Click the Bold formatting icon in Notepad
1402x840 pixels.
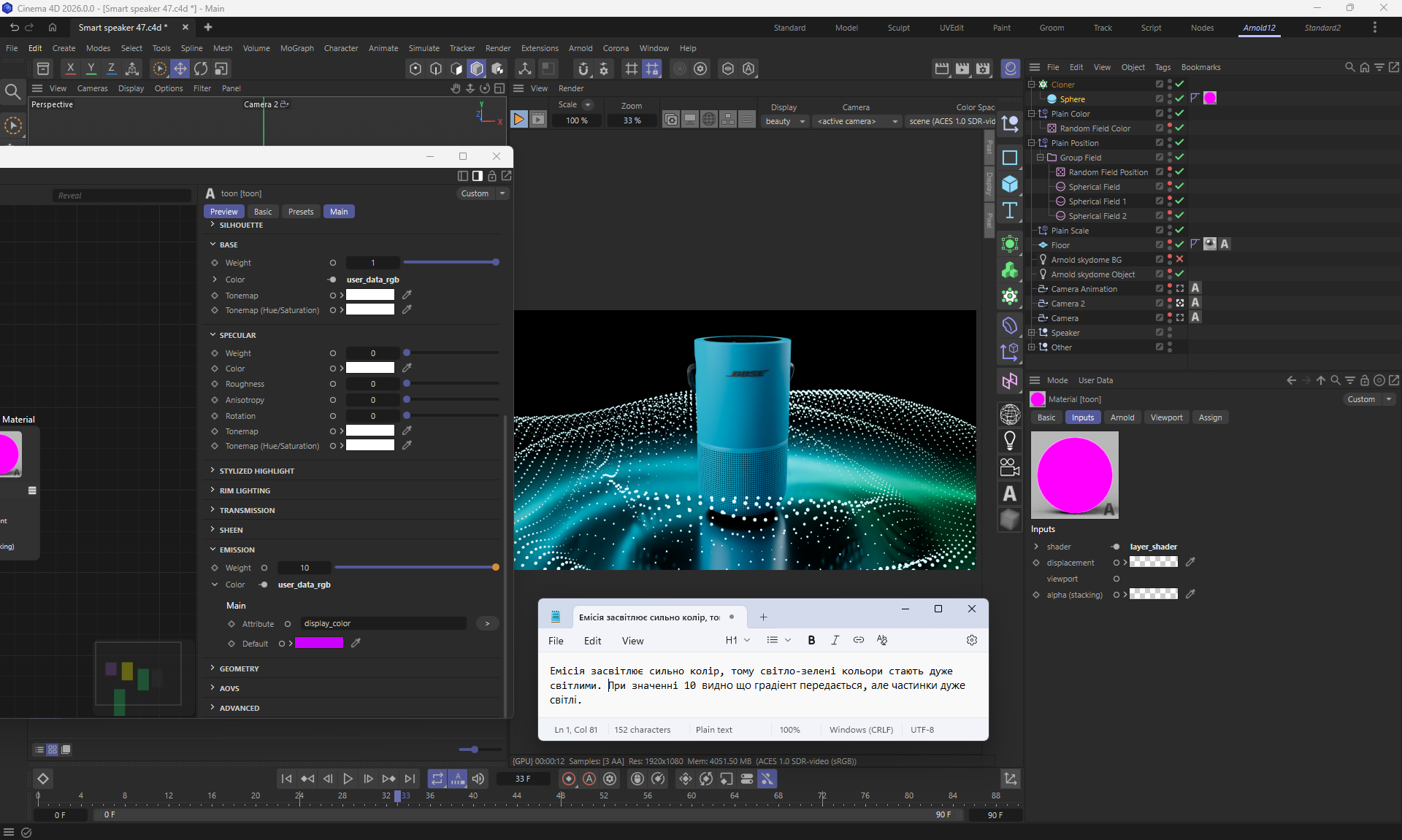(x=811, y=640)
